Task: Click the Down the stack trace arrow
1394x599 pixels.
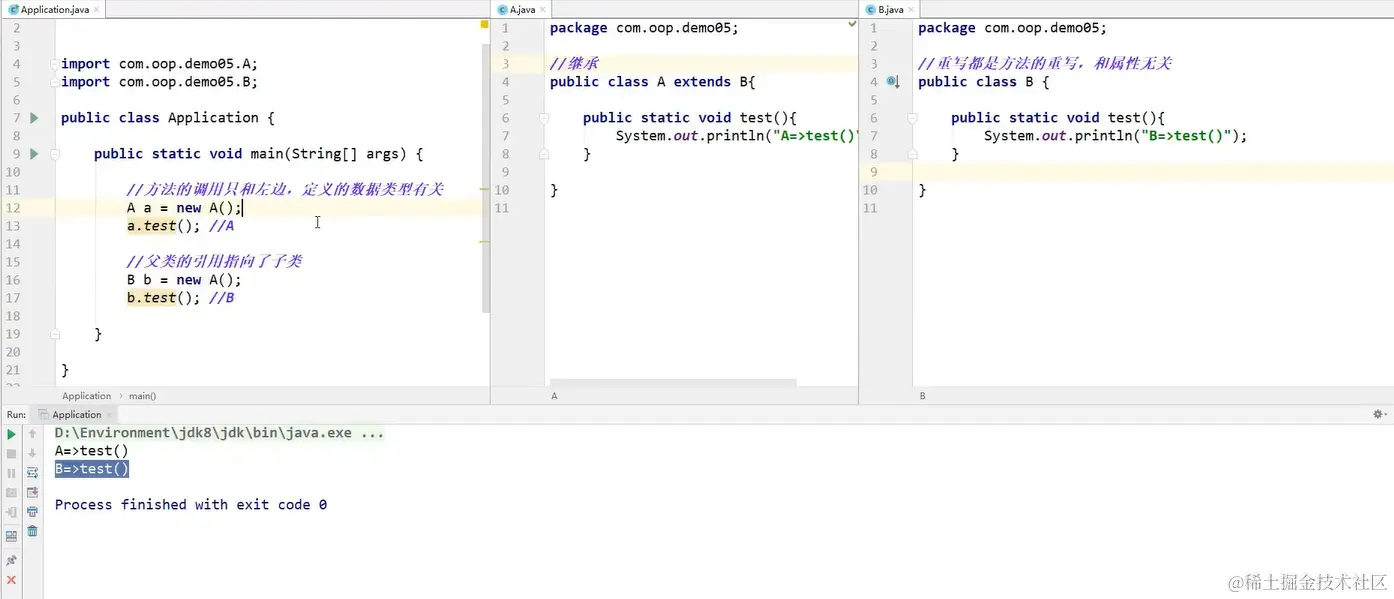Action: (32, 453)
